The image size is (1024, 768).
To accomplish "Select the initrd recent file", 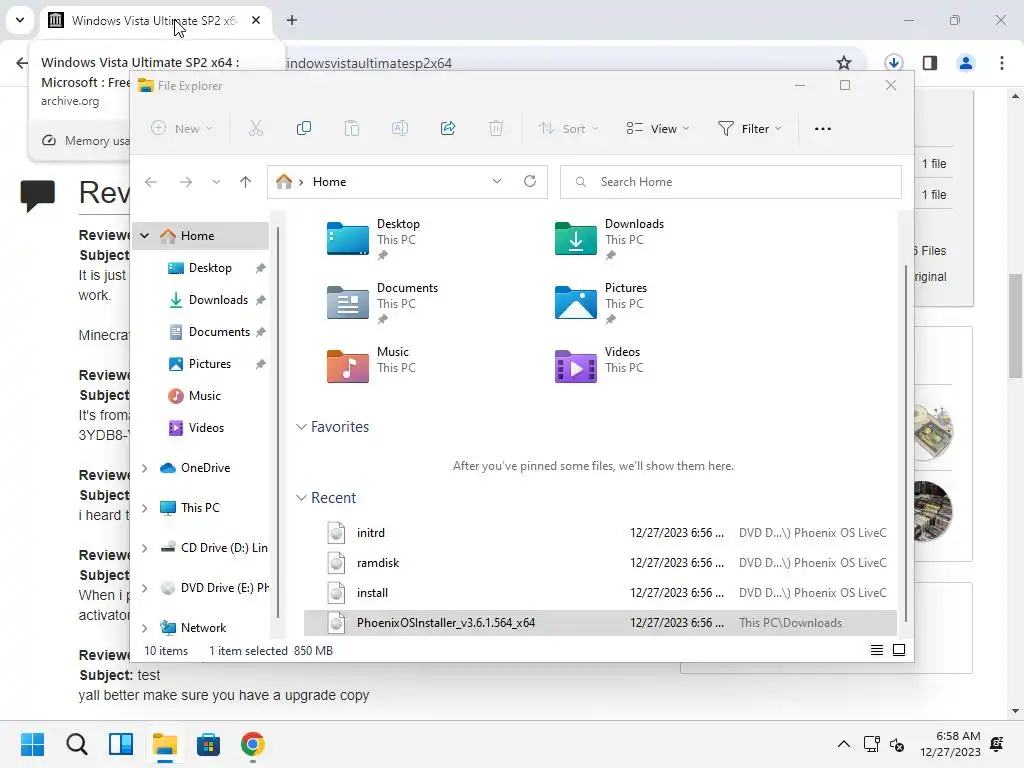I will pos(600,533).
